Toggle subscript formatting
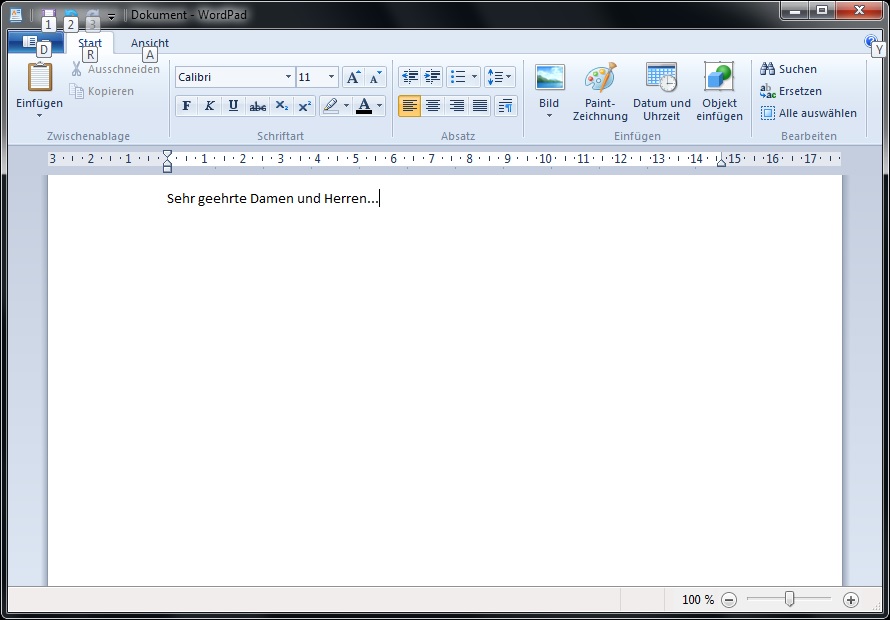 point(282,106)
